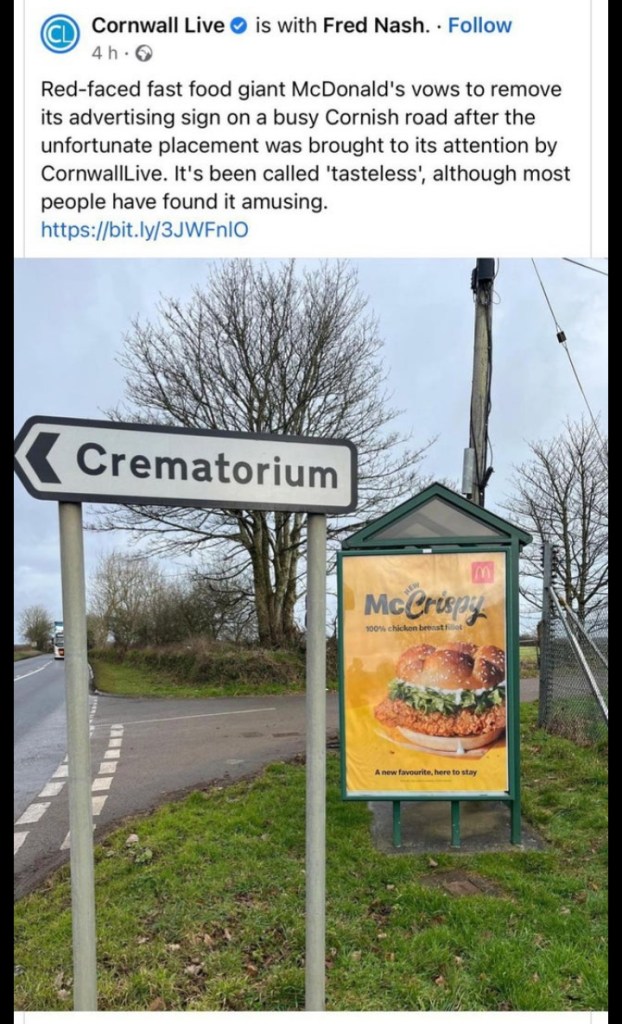Open the post photo of the roadside
The width and height of the screenshot is (622, 1024).
(x=311, y=633)
